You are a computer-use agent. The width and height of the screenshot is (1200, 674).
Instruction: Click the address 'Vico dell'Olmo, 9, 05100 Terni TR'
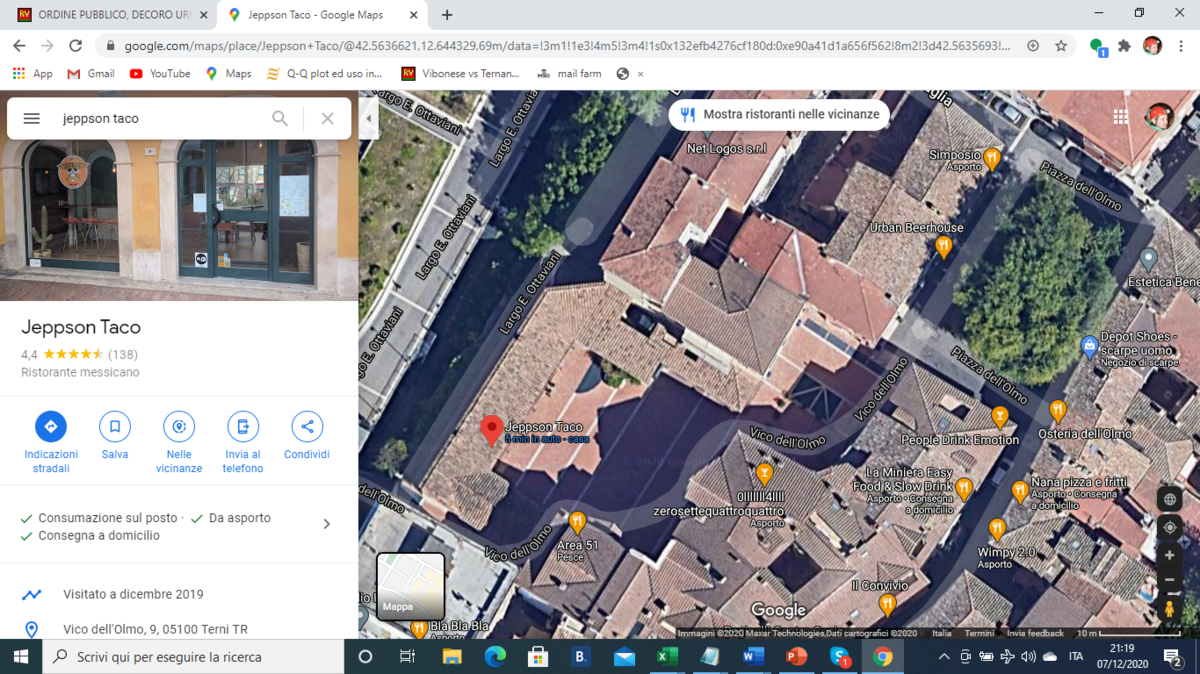(x=155, y=629)
